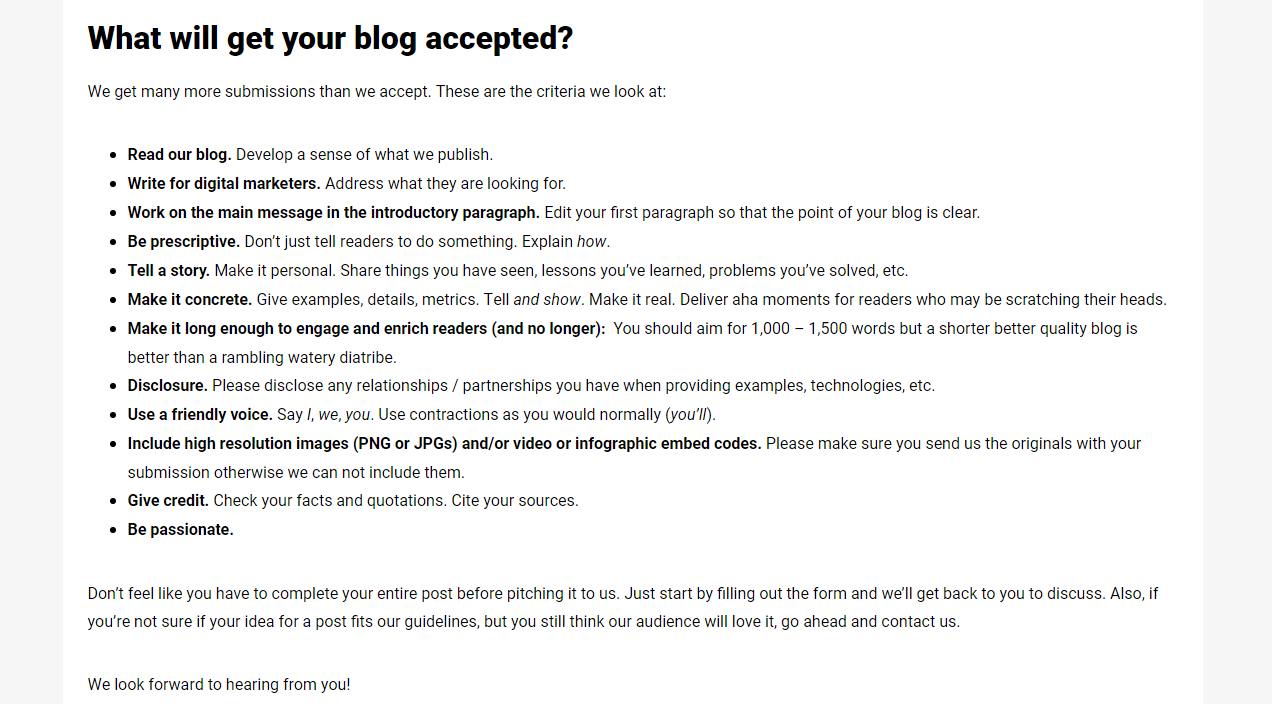Screen dimensions: 1272x704
Task: Click the italic 'how' word
Action: tap(591, 242)
